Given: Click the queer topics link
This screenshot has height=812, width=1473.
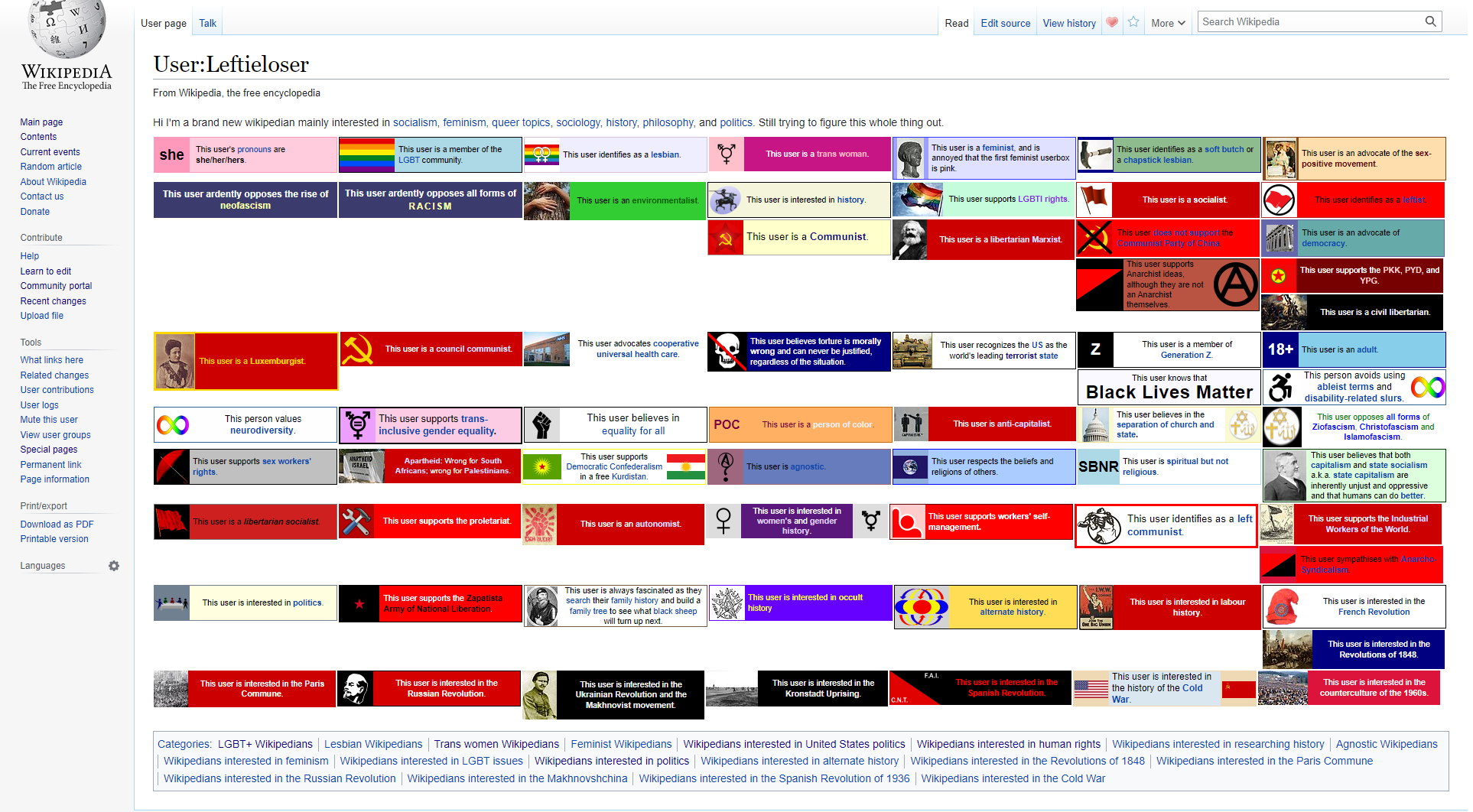Looking at the screenshot, I should click(521, 122).
